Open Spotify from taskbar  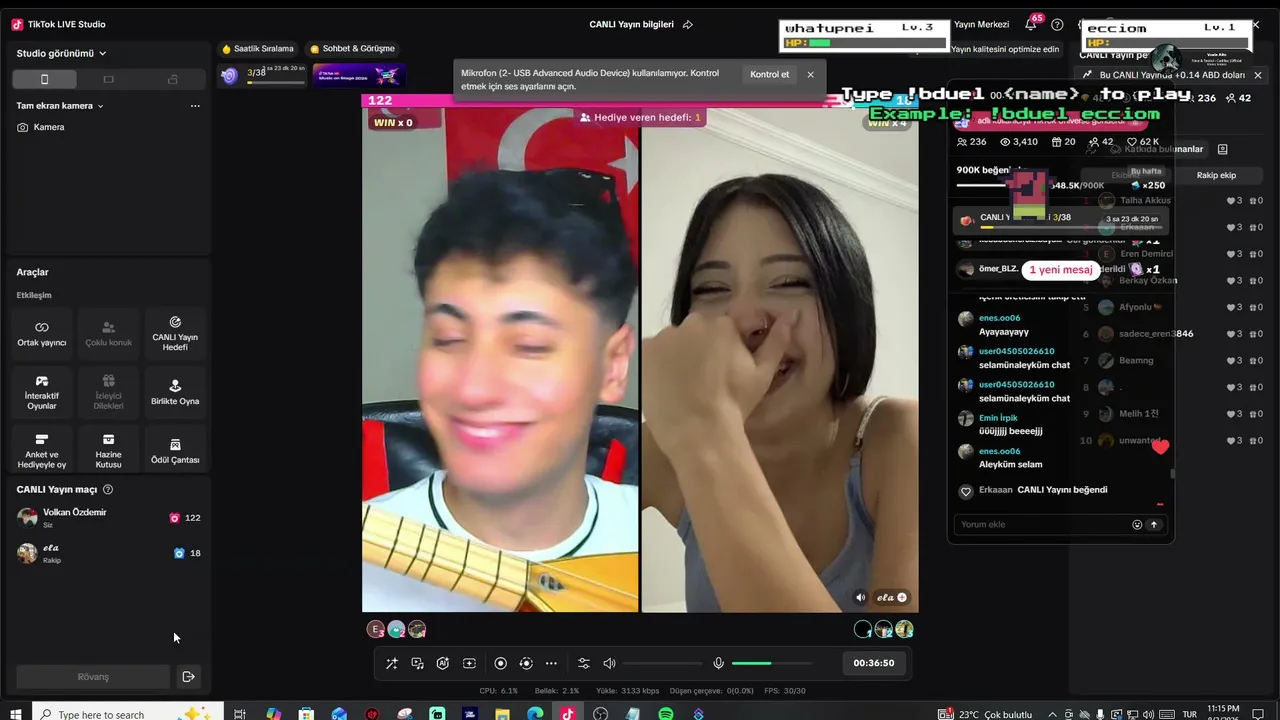666,714
